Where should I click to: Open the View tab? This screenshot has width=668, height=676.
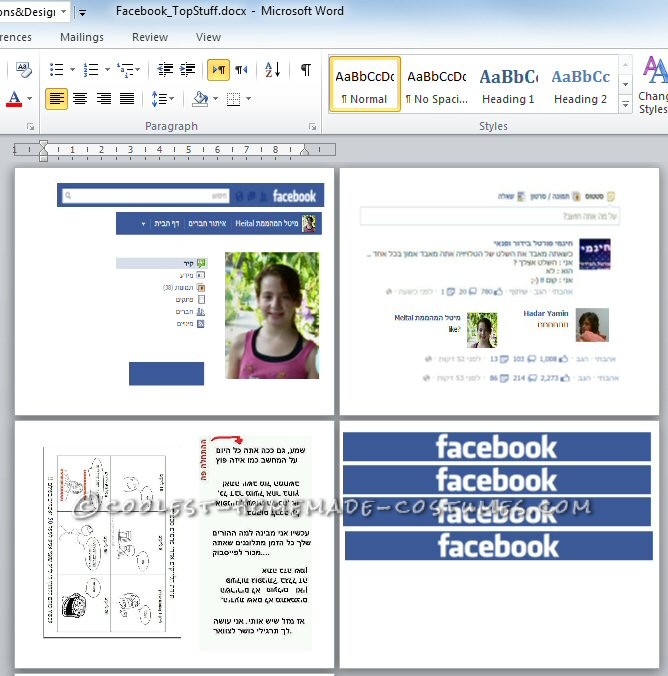coord(208,37)
